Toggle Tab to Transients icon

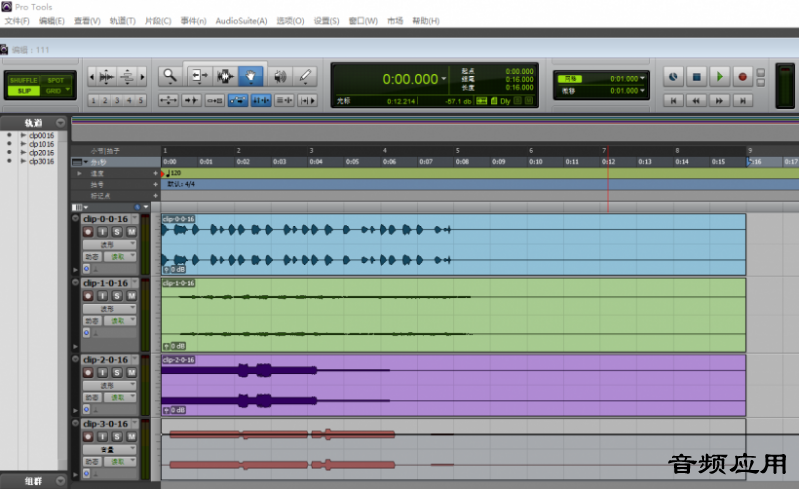point(192,100)
